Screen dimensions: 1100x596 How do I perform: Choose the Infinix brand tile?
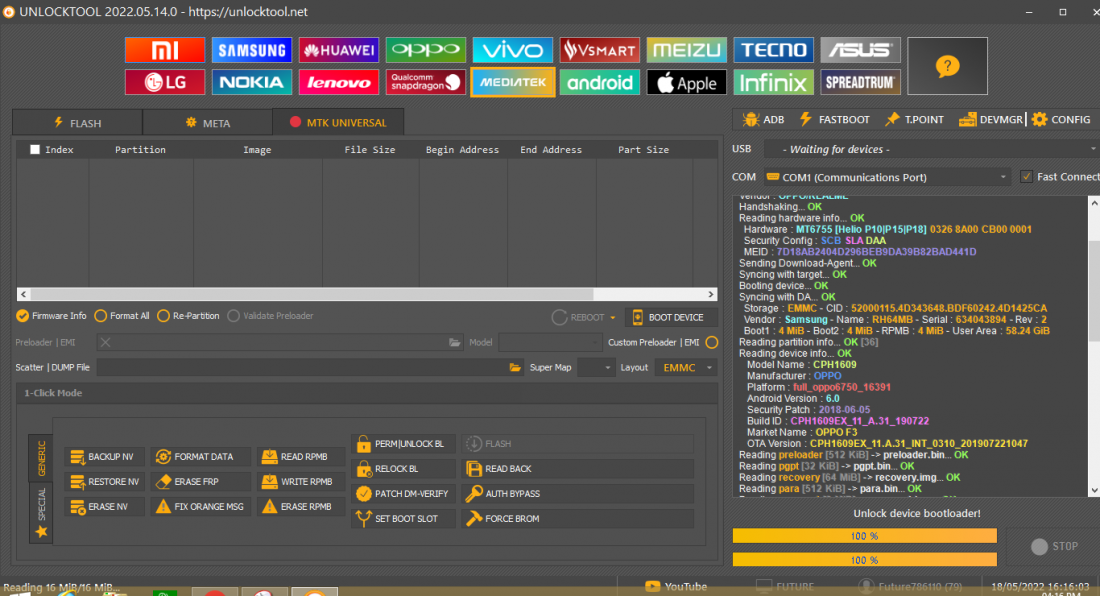774,82
